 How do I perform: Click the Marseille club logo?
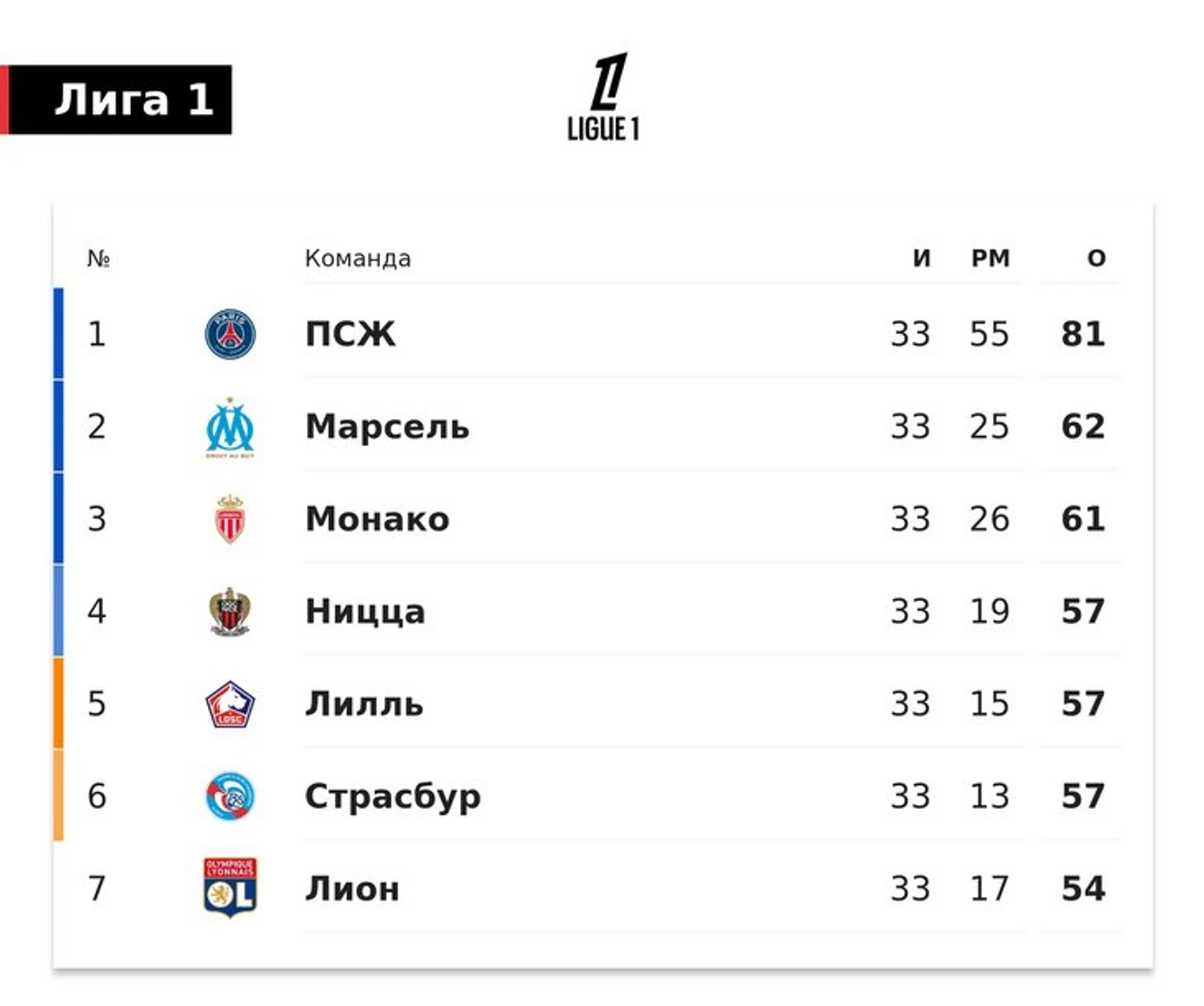point(230,427)
